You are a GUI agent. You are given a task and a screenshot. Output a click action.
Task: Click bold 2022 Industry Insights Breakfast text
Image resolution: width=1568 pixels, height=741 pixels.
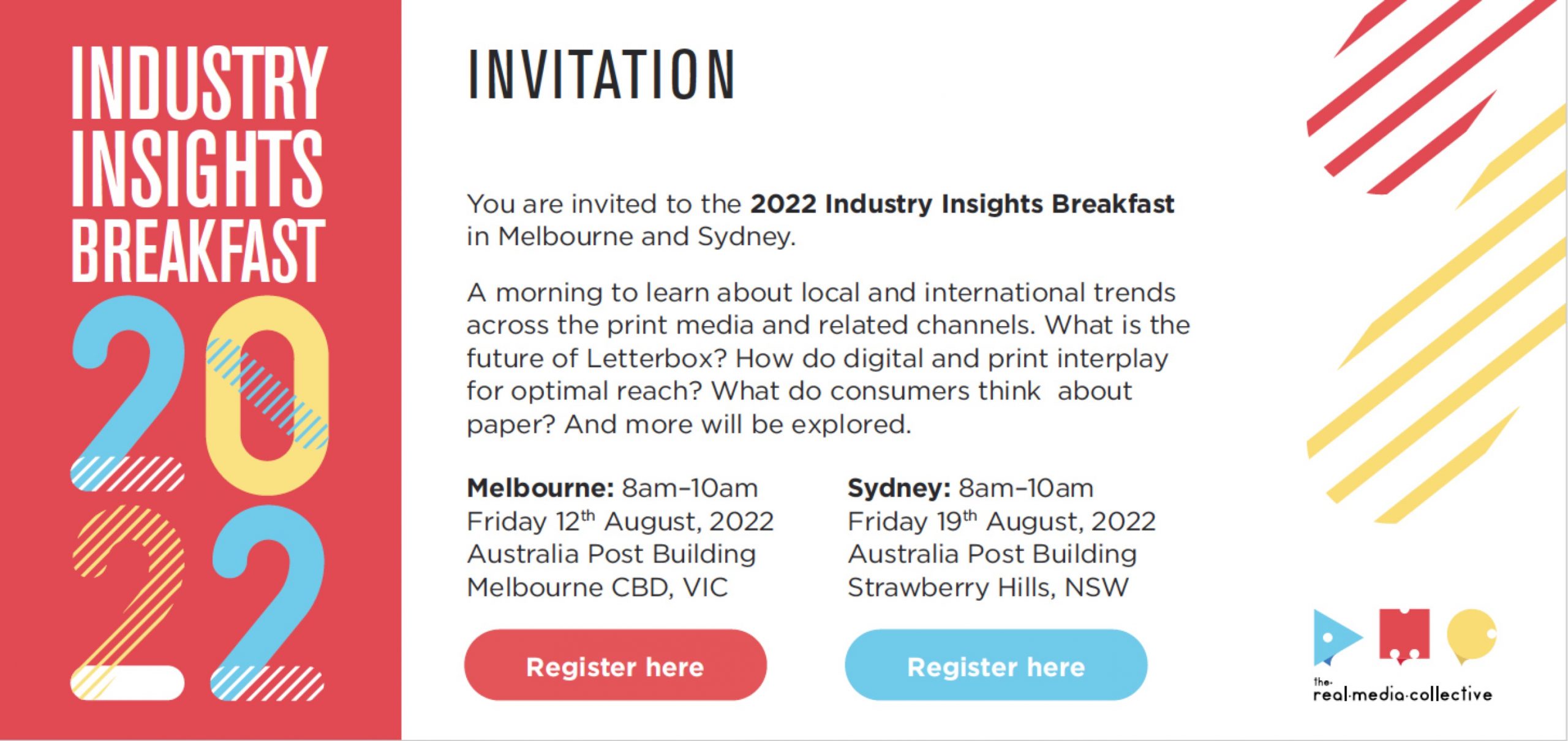[x=962, y=203]
